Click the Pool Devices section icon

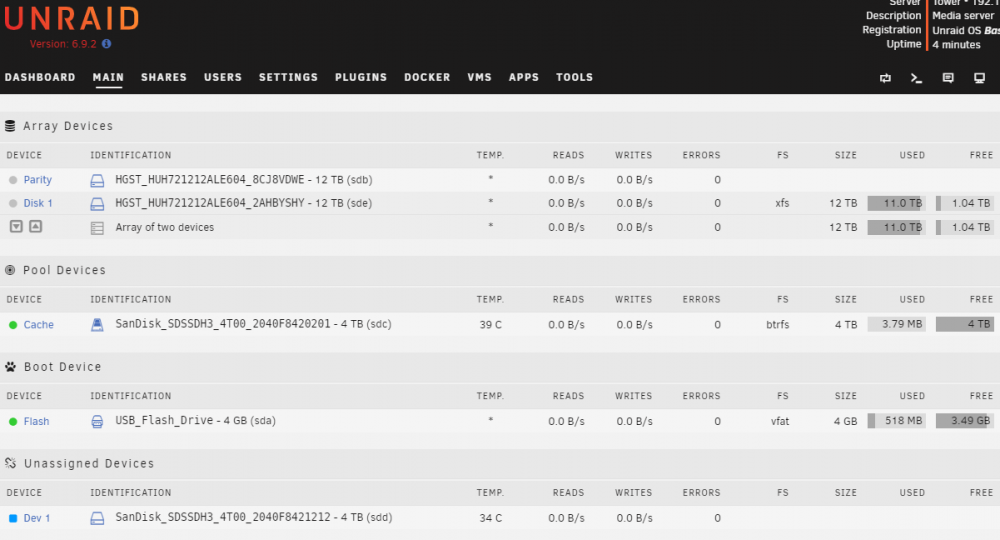click(x=10, y=270)
